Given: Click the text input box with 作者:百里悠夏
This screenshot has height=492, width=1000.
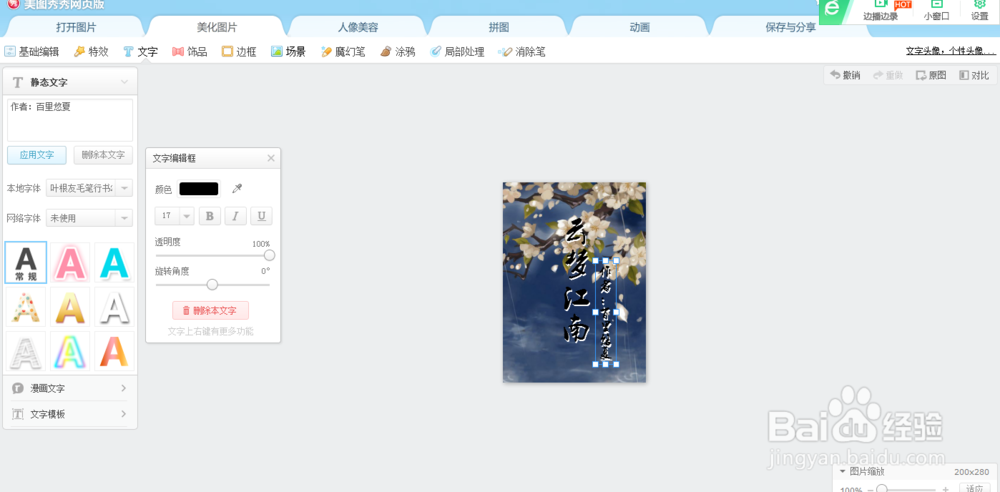Looking at the screenshot, I should (x=70, y=120).
